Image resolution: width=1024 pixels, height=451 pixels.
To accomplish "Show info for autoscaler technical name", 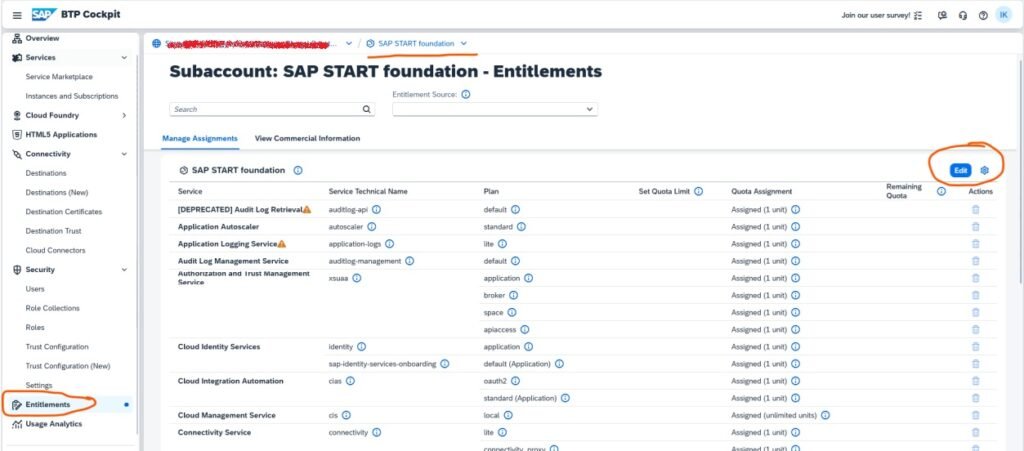I will point(372,226).
